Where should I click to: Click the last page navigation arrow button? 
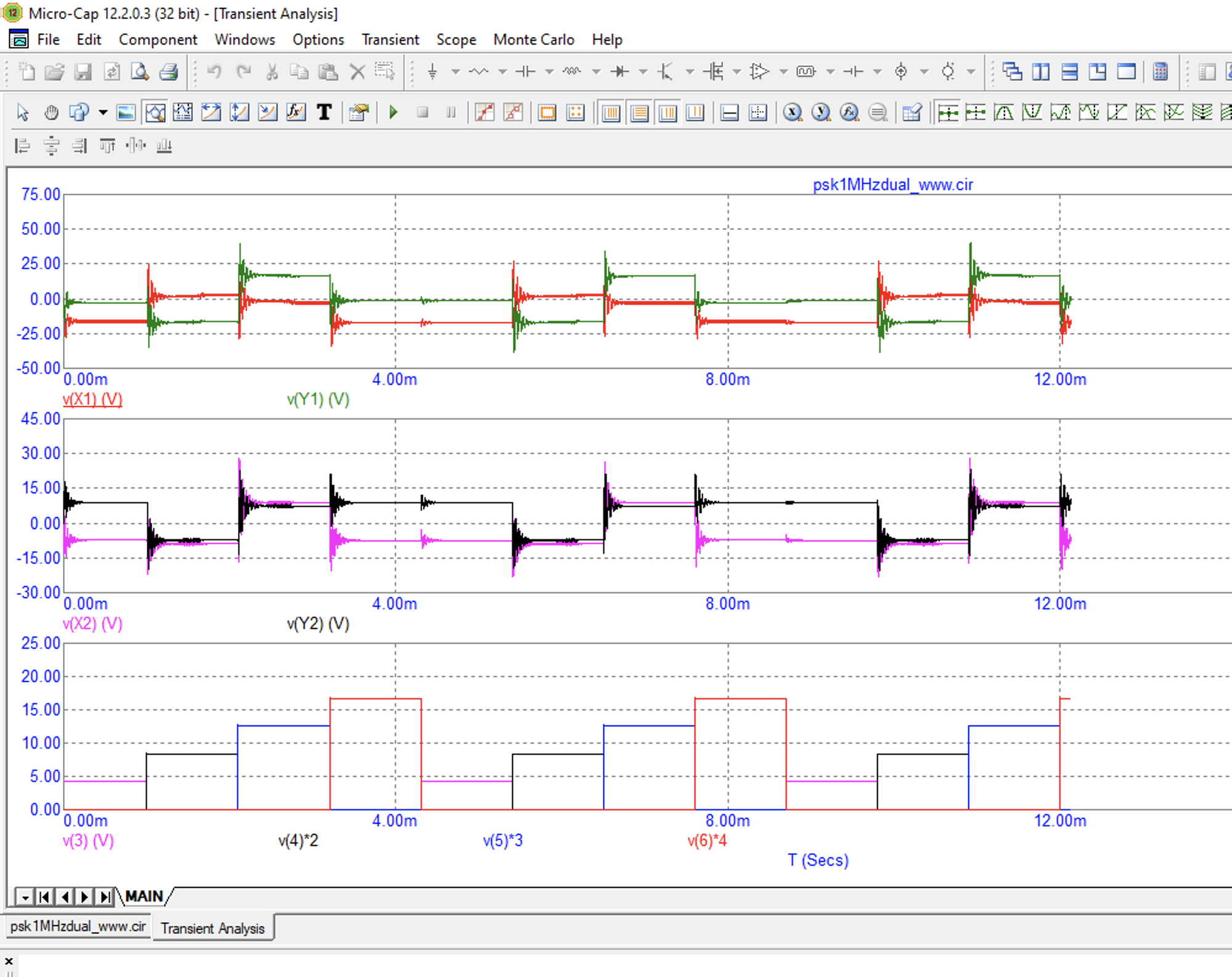coord(106,897)
